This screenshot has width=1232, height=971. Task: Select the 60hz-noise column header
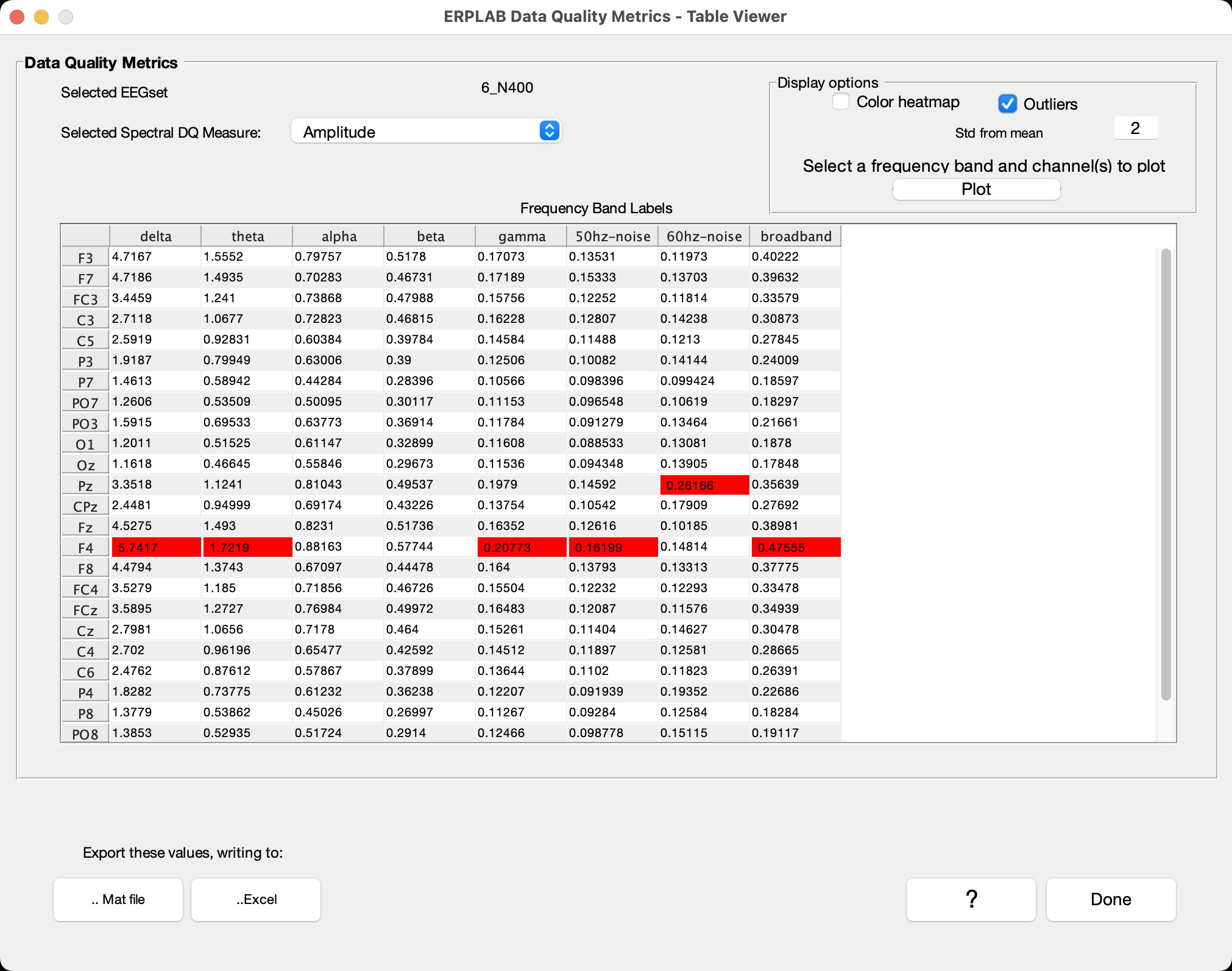click(704, 236)
